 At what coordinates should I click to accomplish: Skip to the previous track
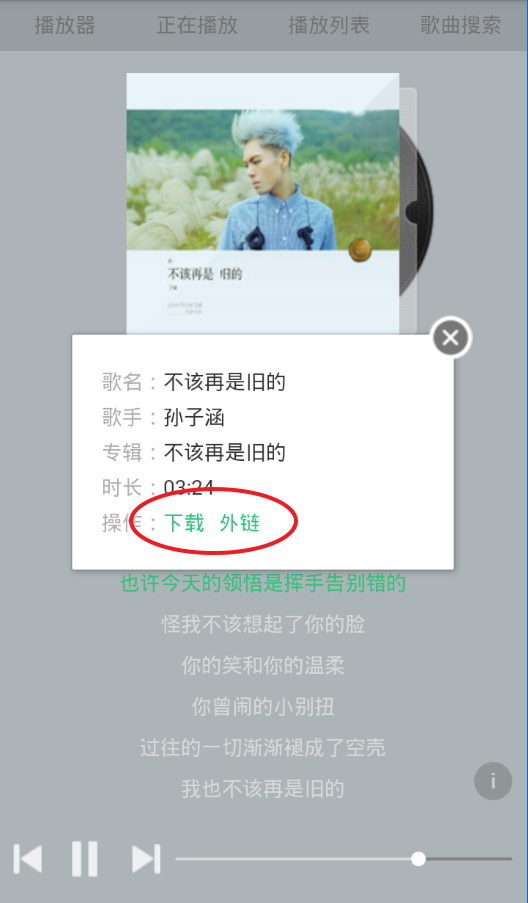(x=28, y=859)
